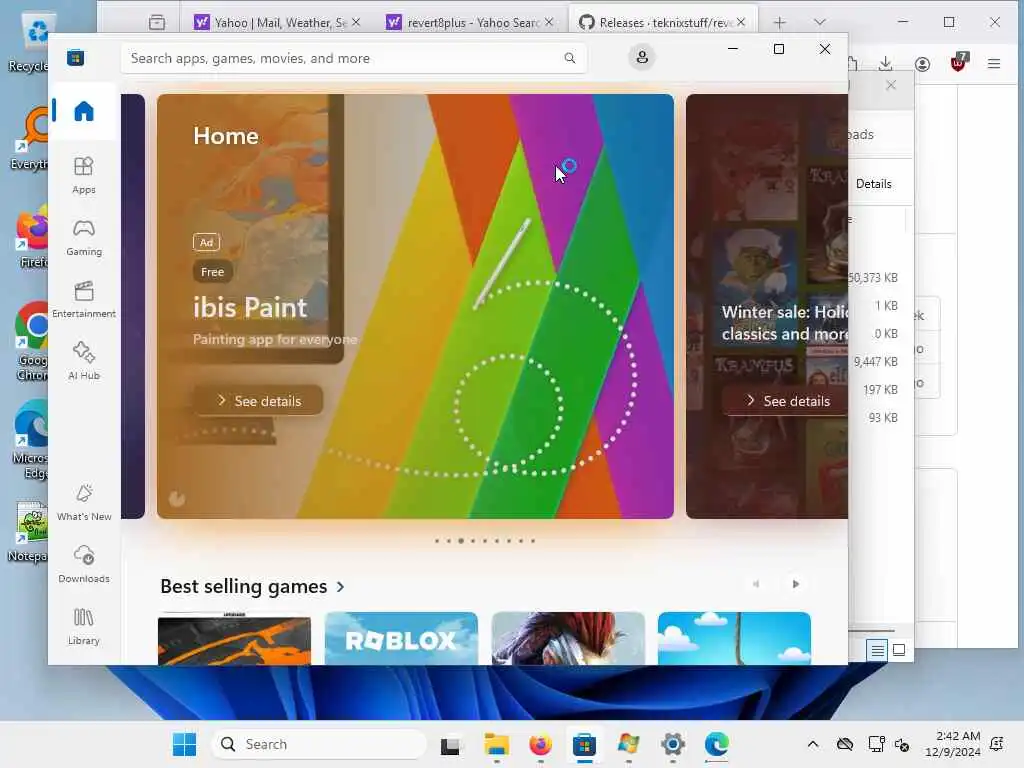The height and width of the screenshot is (768, 1024).
Task: Open Firefox View icon in tab bar
Action: point(157,23)
